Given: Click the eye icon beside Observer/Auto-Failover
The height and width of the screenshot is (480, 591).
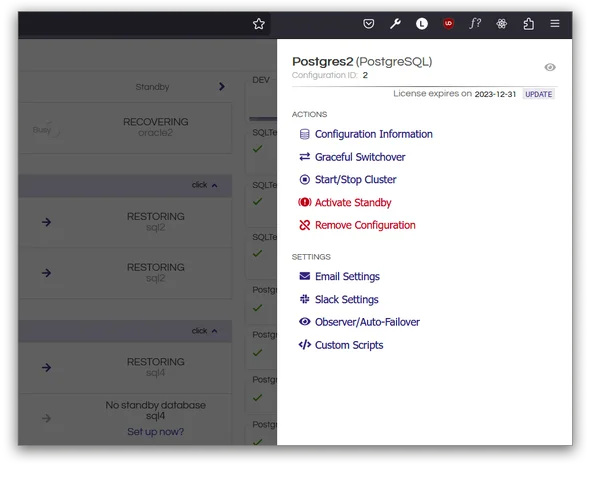Looking at the screenshot, I should click(305, 322).
